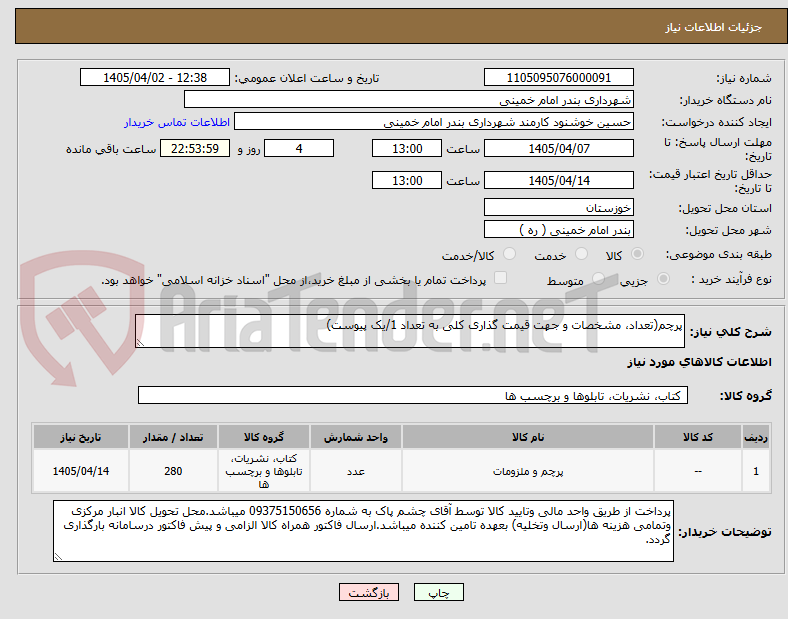Viewport: 788px width, 619px height.
Task: Click the ردیف column header
Action: [x=756, y=437]
